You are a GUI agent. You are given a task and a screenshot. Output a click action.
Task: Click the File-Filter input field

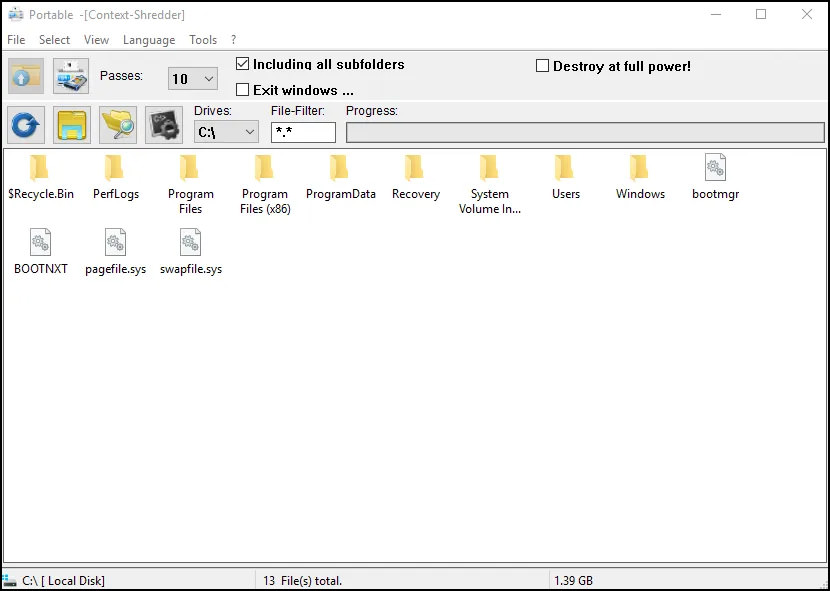303,132
